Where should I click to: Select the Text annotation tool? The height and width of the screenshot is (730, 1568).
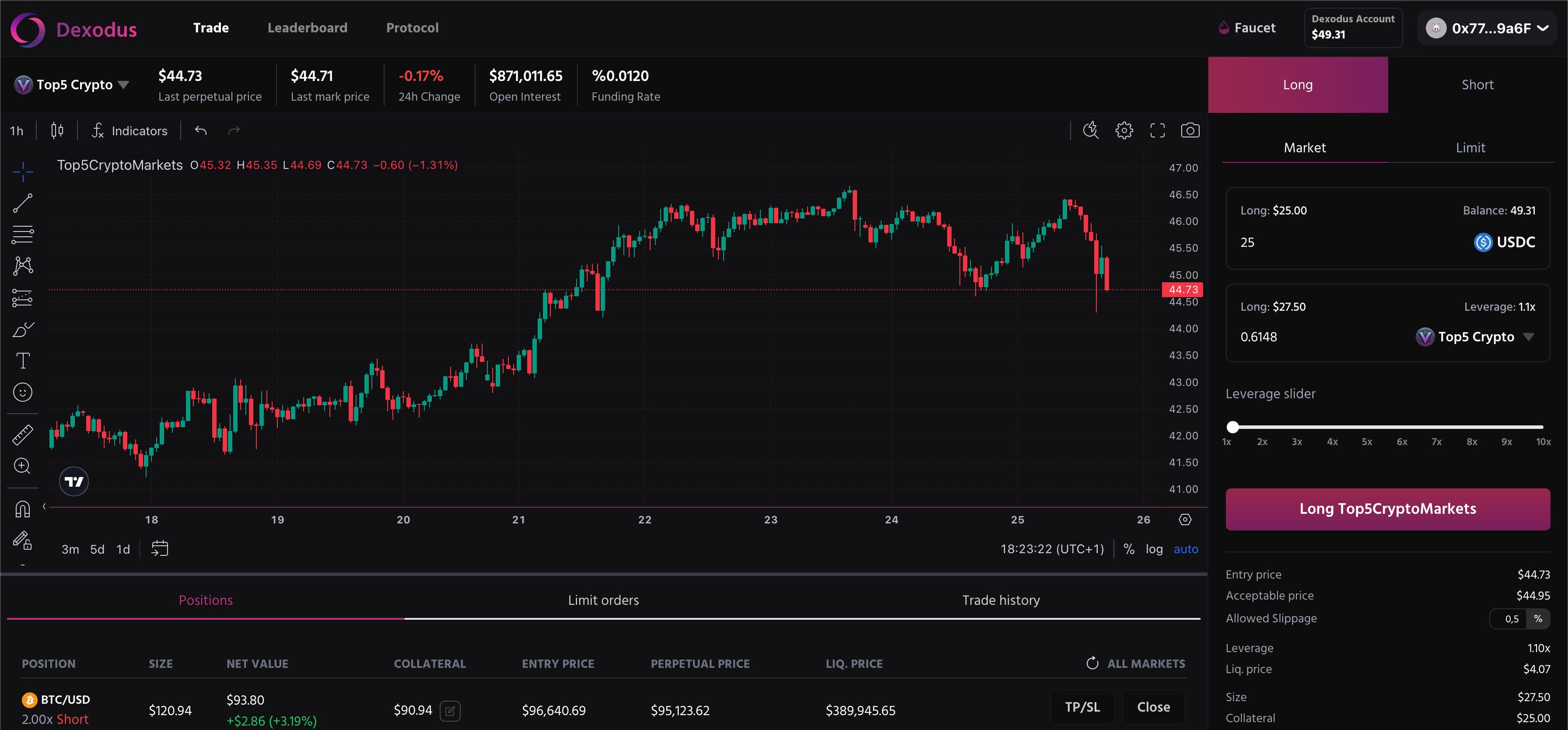(22, 361)
